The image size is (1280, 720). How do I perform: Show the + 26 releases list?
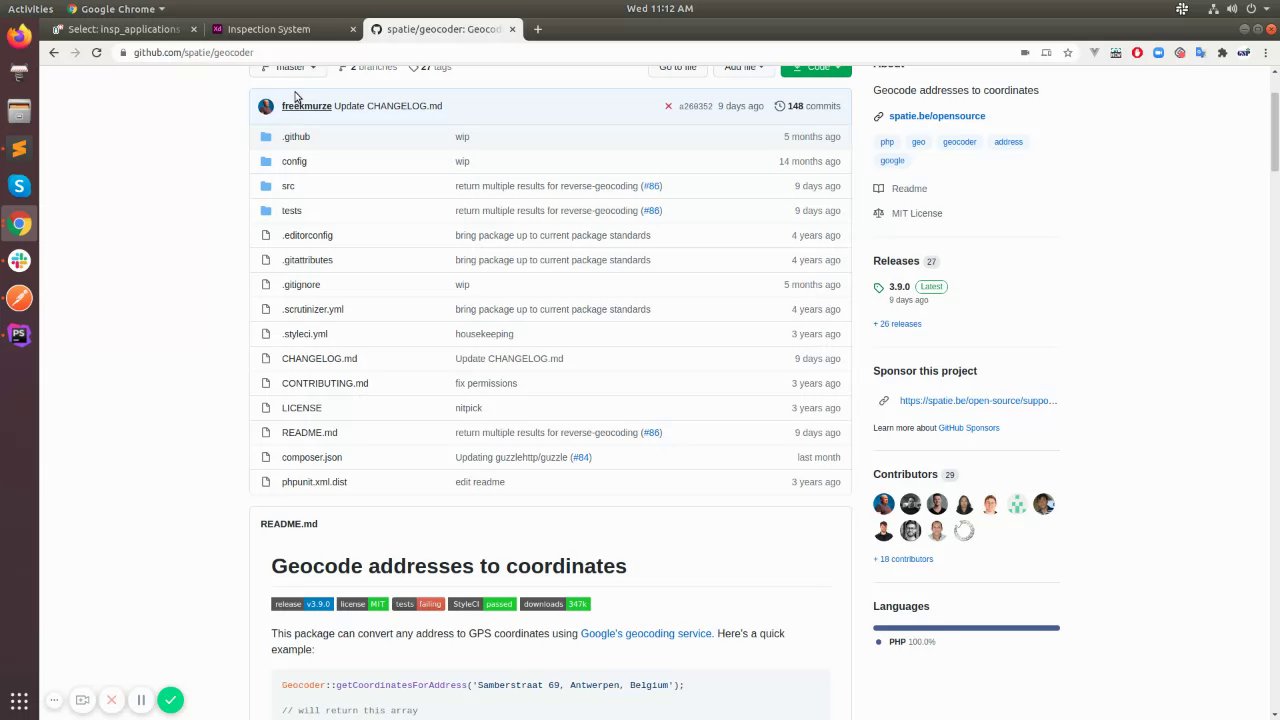click(x=897, y=324)
